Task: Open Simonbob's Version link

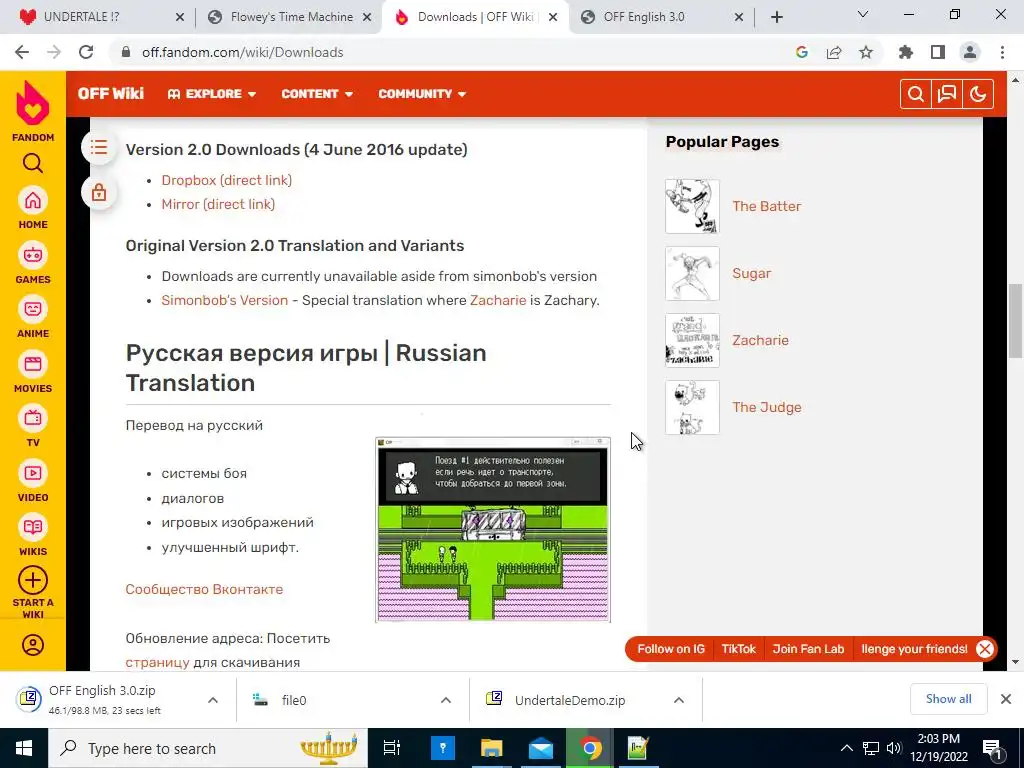Action: 225,300
